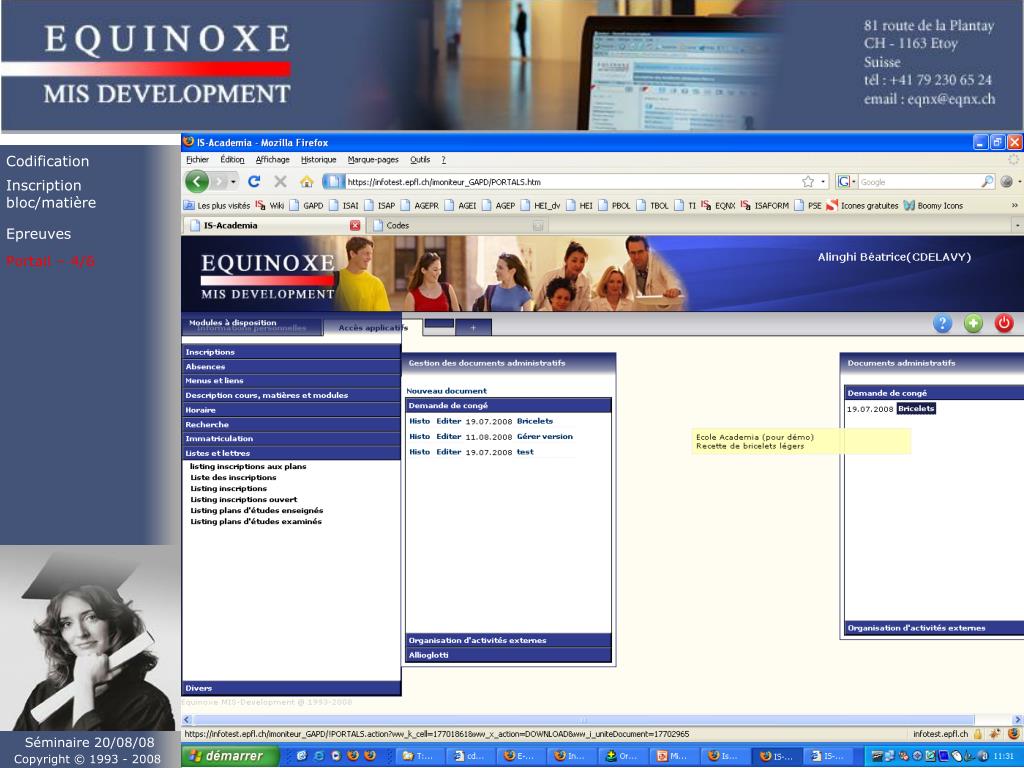Expand the Menus et liens section
This screenshot has width=1024, height=768.
pos(291,381)
